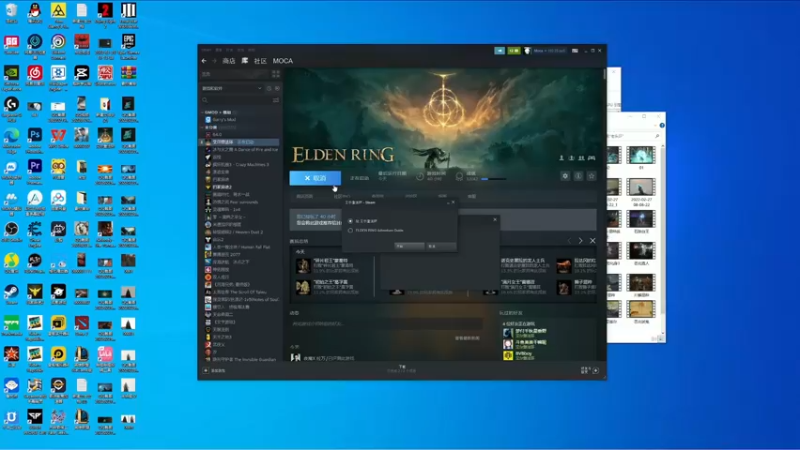
Task: Focus the library search field
Action: coord(236,101)
